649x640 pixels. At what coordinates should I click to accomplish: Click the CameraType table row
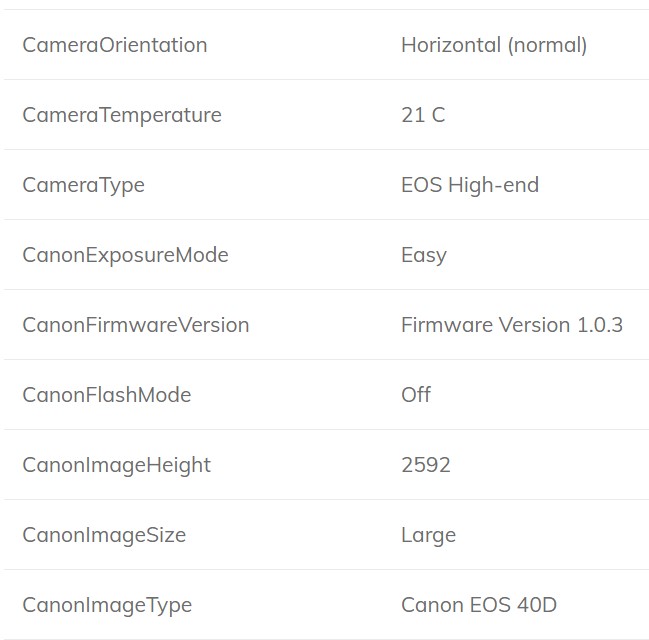[x=326, y=185]
